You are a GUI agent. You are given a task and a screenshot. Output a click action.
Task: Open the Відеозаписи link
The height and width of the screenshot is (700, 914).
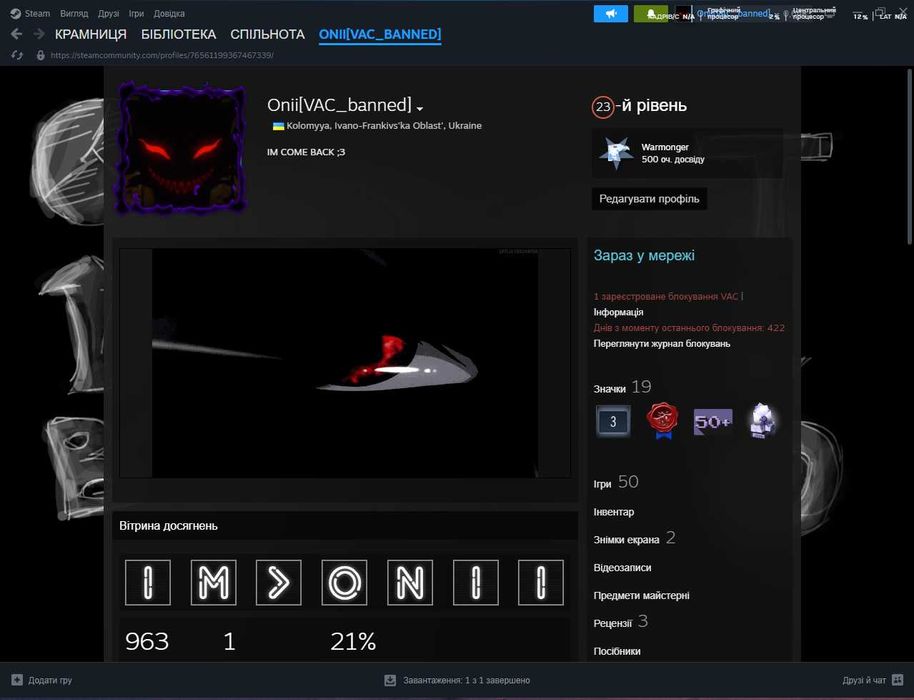[x=623, y=567]
